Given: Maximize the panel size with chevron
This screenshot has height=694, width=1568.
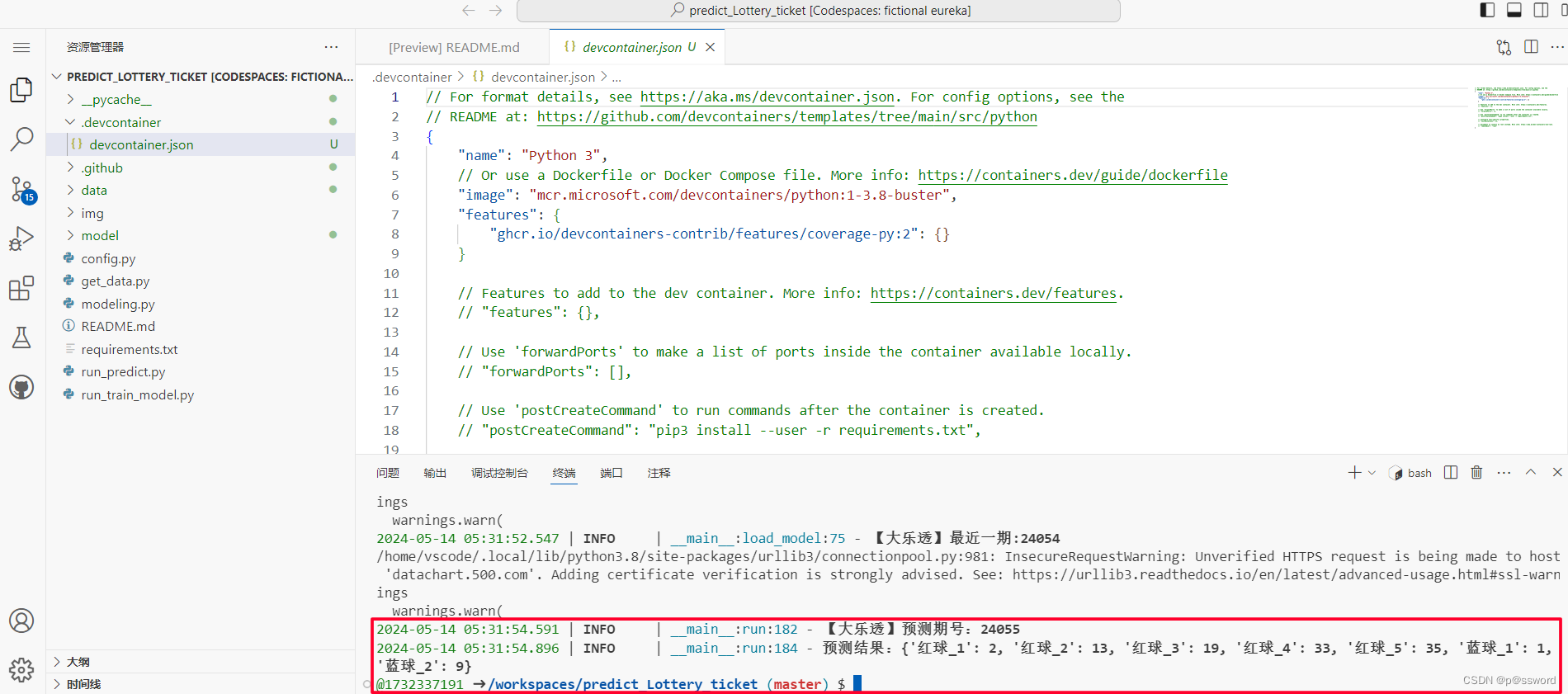Looking at the screenshot, I should [x=1531, y=472].
